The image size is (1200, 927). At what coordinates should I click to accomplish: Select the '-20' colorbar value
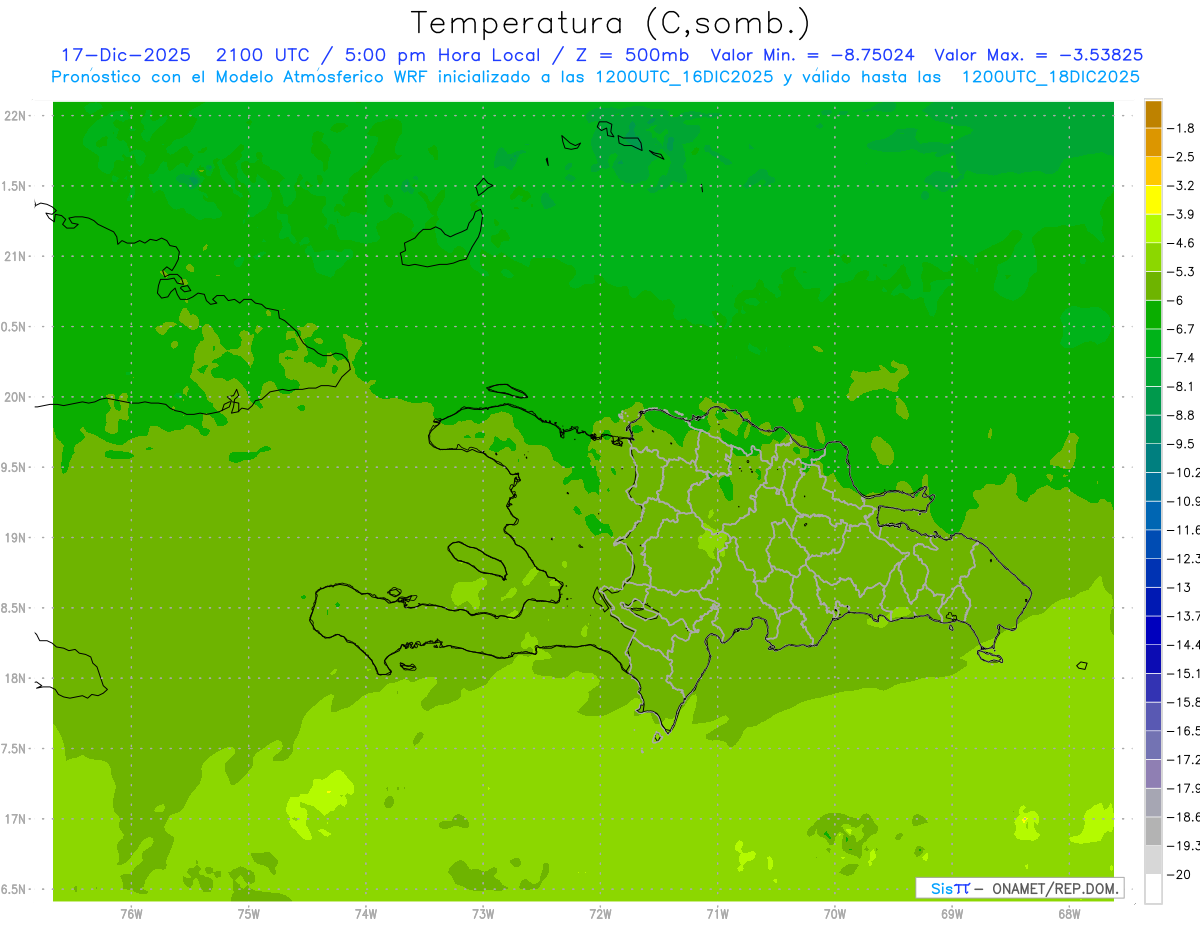[x=1178, y=875]
